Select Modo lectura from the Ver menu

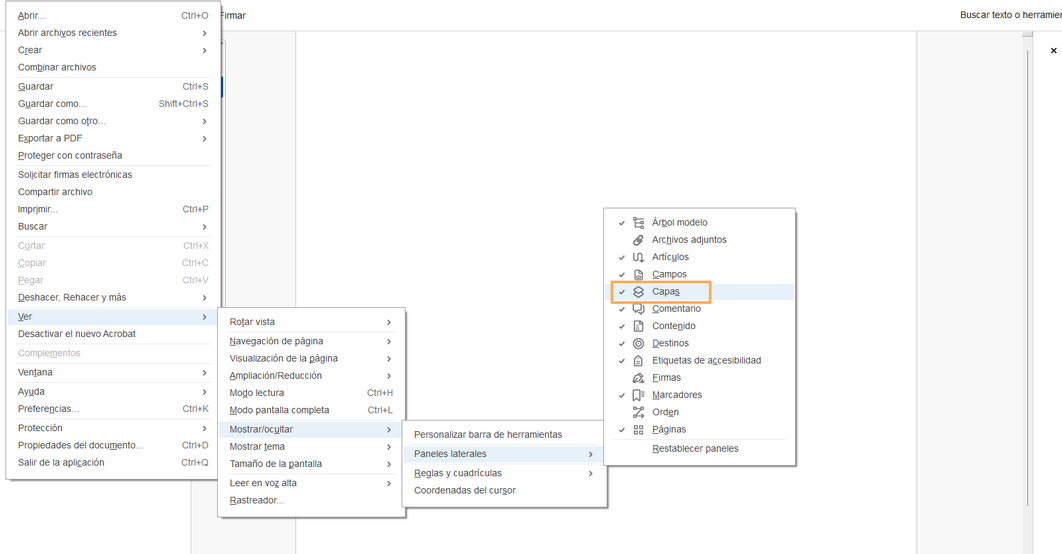click(257, 393)
